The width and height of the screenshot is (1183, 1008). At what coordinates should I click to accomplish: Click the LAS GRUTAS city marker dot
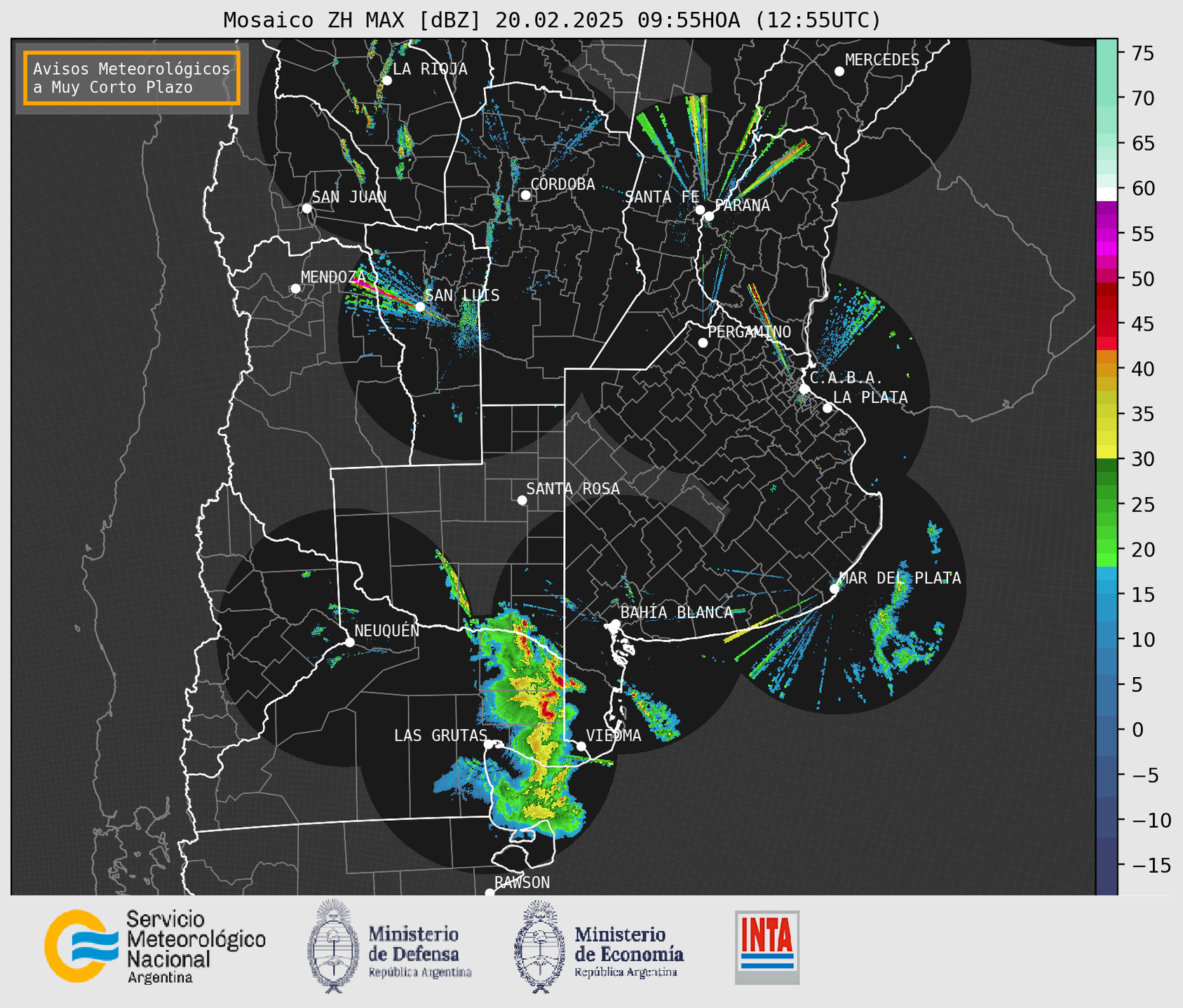point(489,744)
